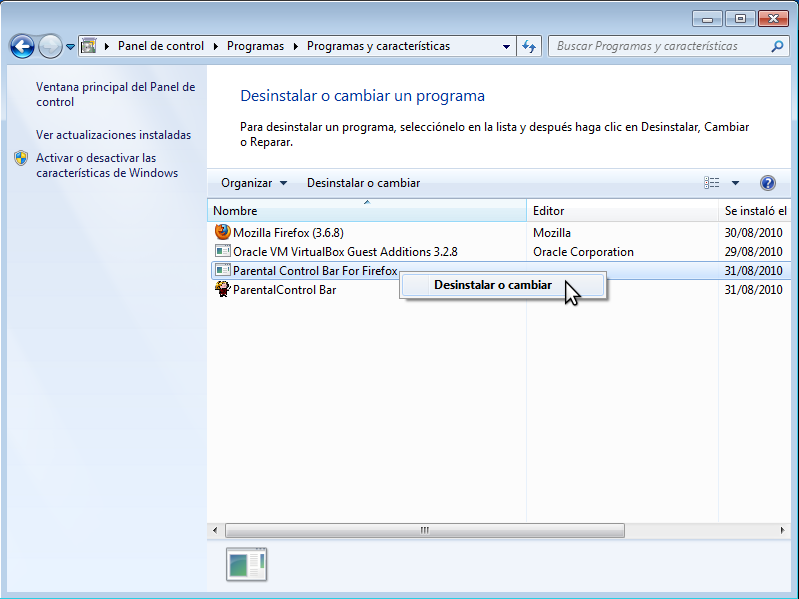Click the ParentalControl Bar character icon
Screen dimensions: 799x599
222,289
